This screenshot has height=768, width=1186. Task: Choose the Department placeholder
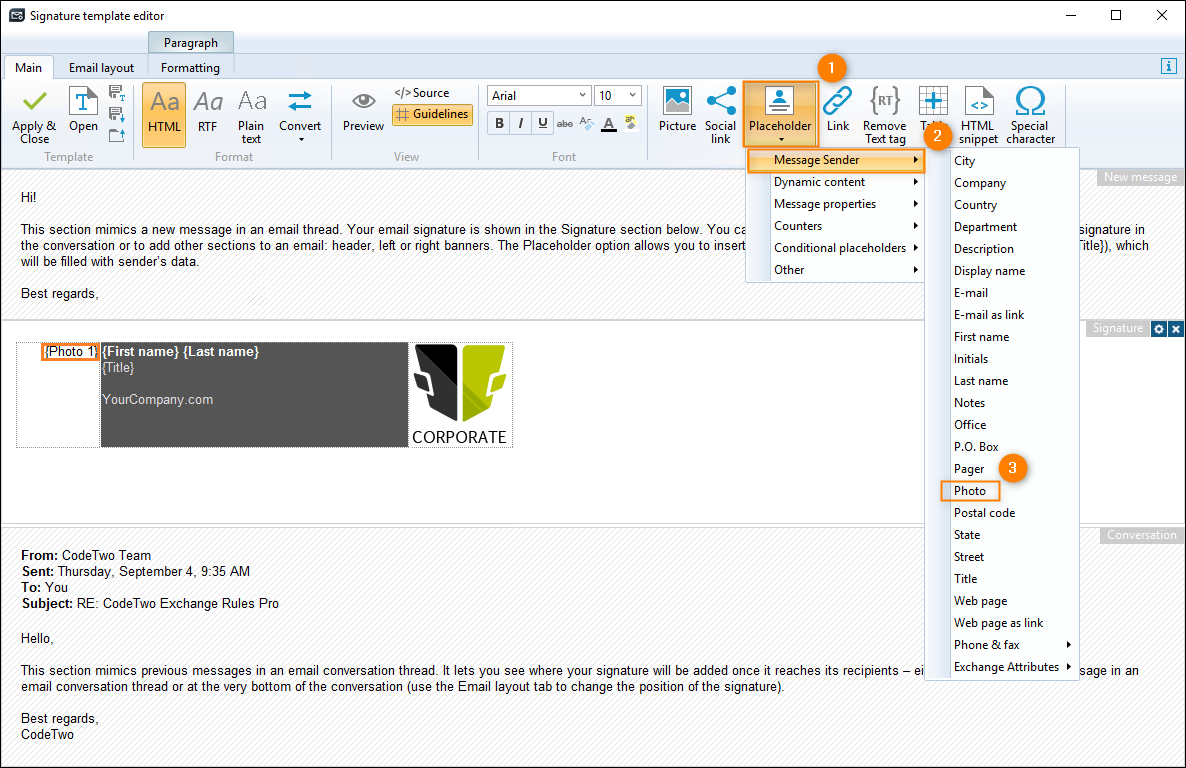pos(1002,227)
